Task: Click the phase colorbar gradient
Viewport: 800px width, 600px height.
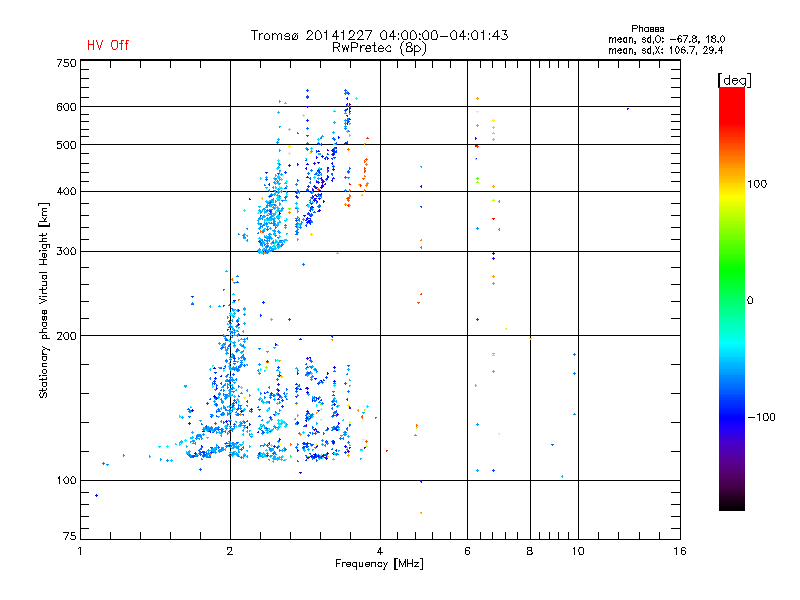Action: (732, 298)
